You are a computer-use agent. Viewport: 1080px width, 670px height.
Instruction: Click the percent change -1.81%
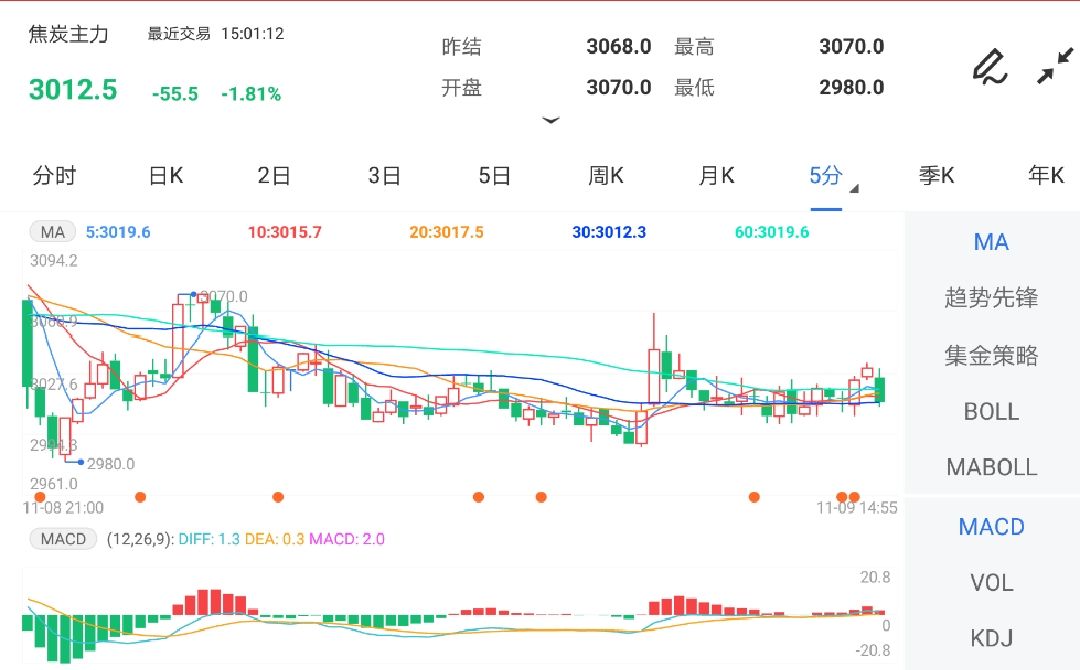click(x=251, y=94)
